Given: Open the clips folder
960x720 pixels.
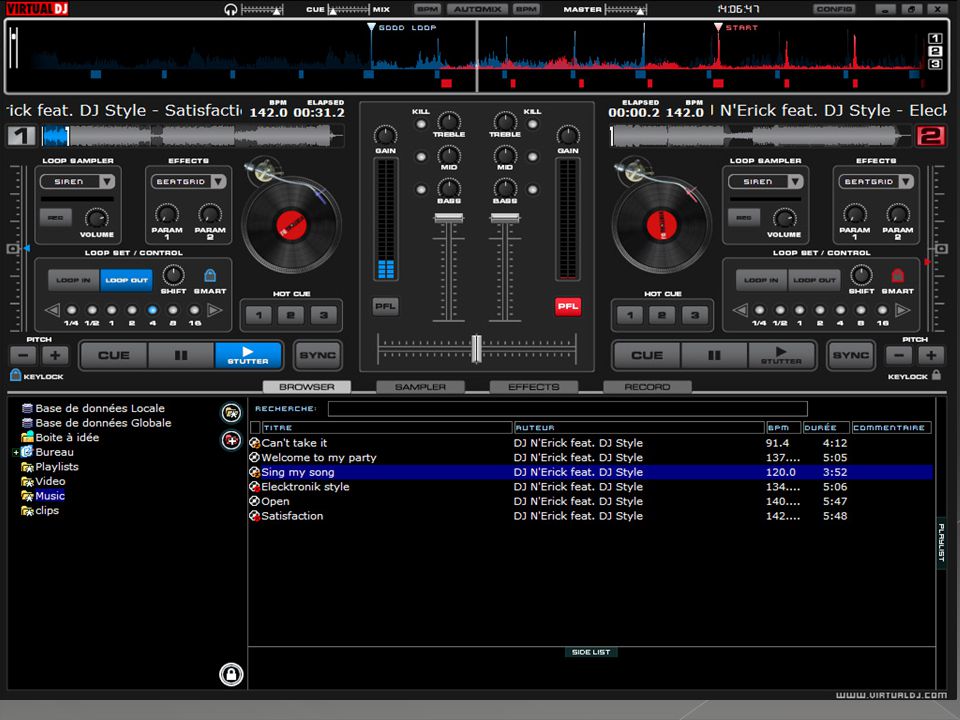Looking at the screenshot, I should [47, 511].
